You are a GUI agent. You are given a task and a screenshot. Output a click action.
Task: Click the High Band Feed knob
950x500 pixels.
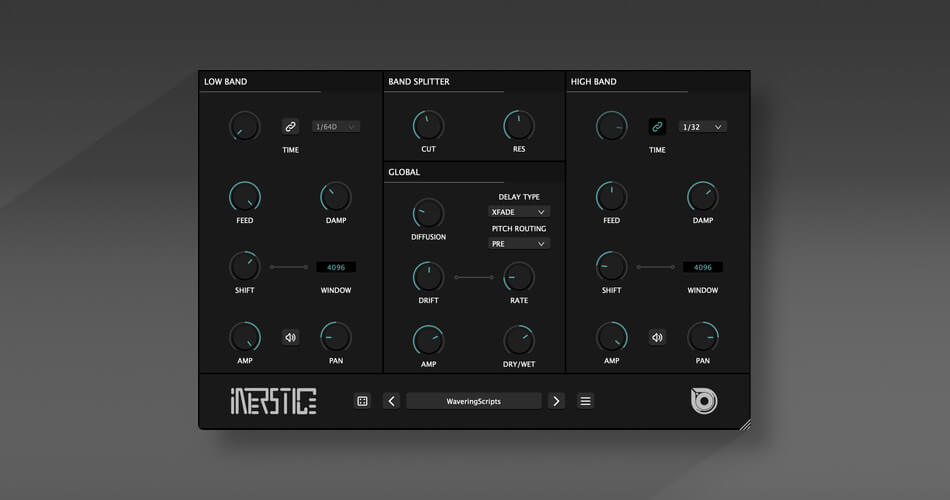coord(611,197)
